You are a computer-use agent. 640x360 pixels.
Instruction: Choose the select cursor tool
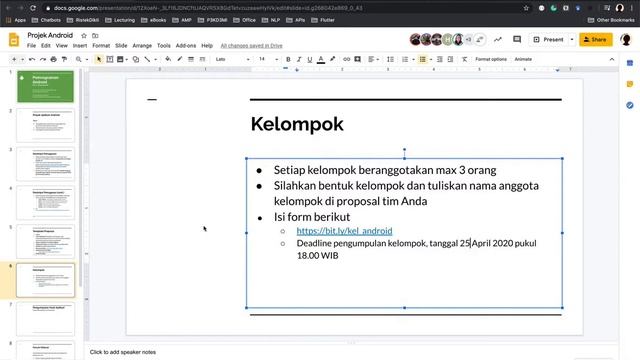(x=99, y=60)
